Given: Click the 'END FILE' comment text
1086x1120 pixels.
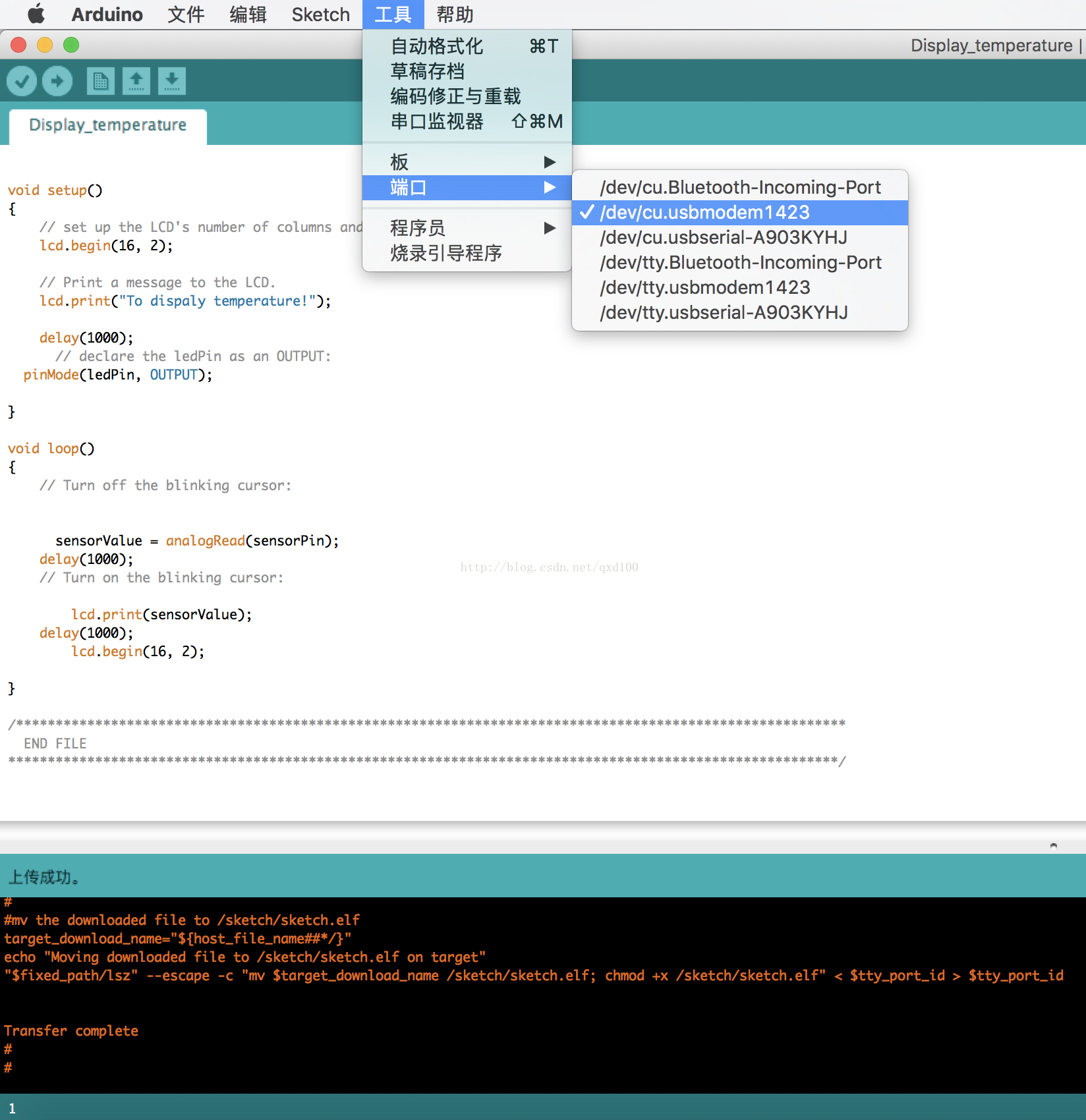Looking at the screenshot, I should (55, 744).
